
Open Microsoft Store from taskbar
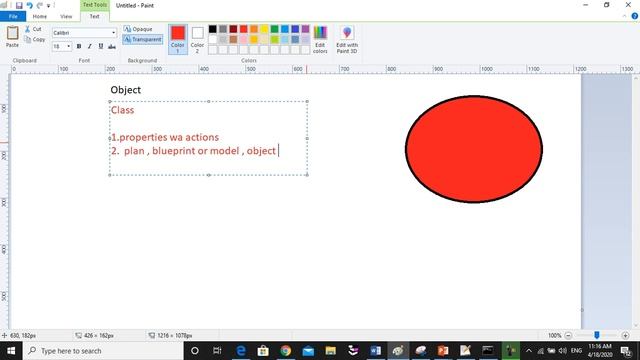pos(263,351)
